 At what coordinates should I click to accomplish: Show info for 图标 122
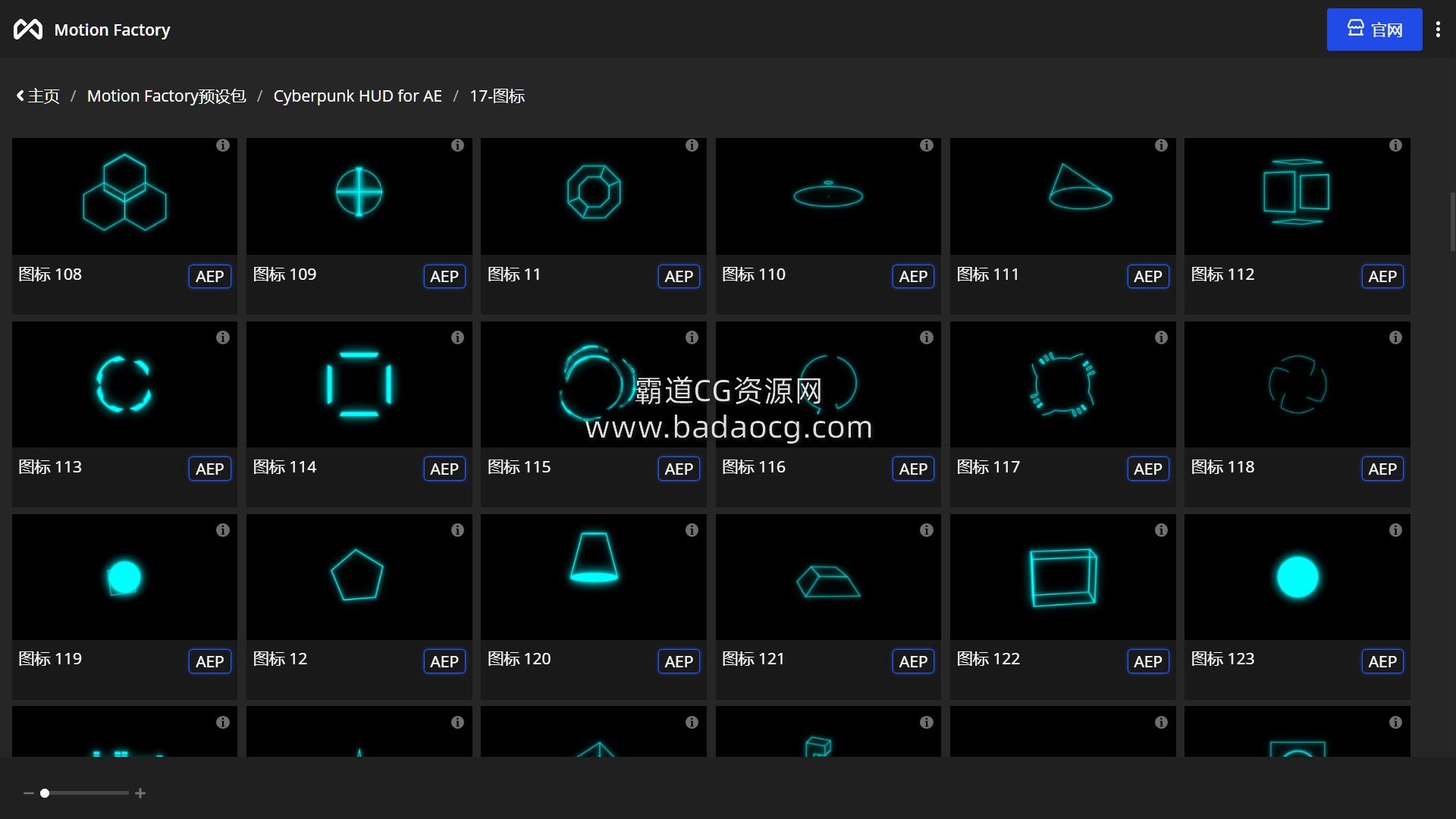tap(1161, 530)
